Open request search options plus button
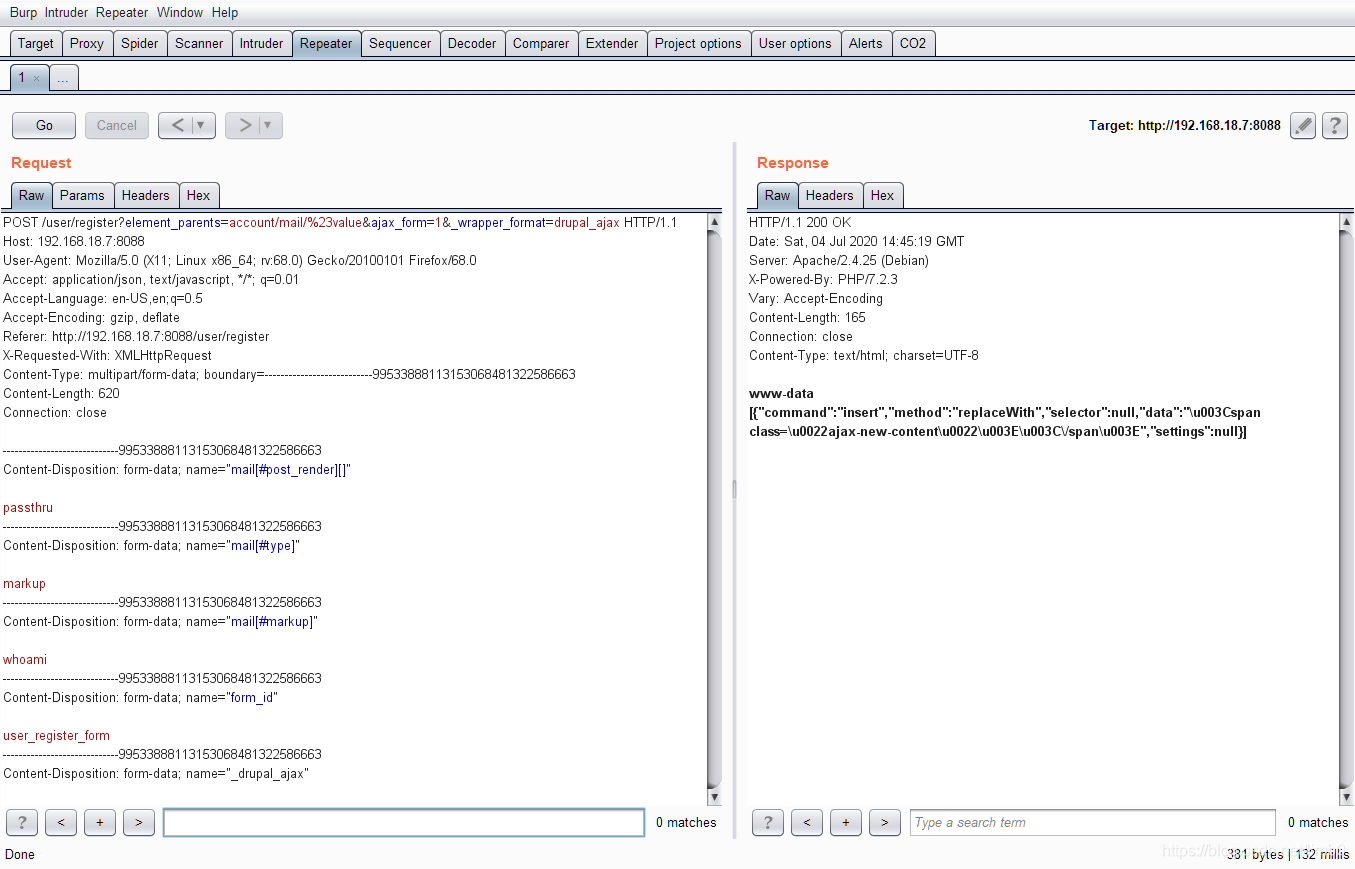1355x869 pixels. pos(100,822)
